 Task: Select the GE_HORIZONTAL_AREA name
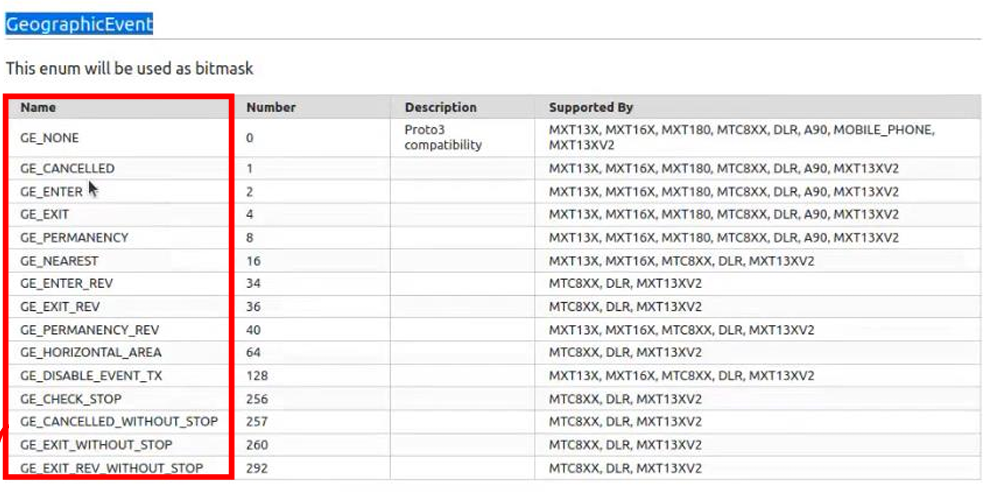[90, 353]
